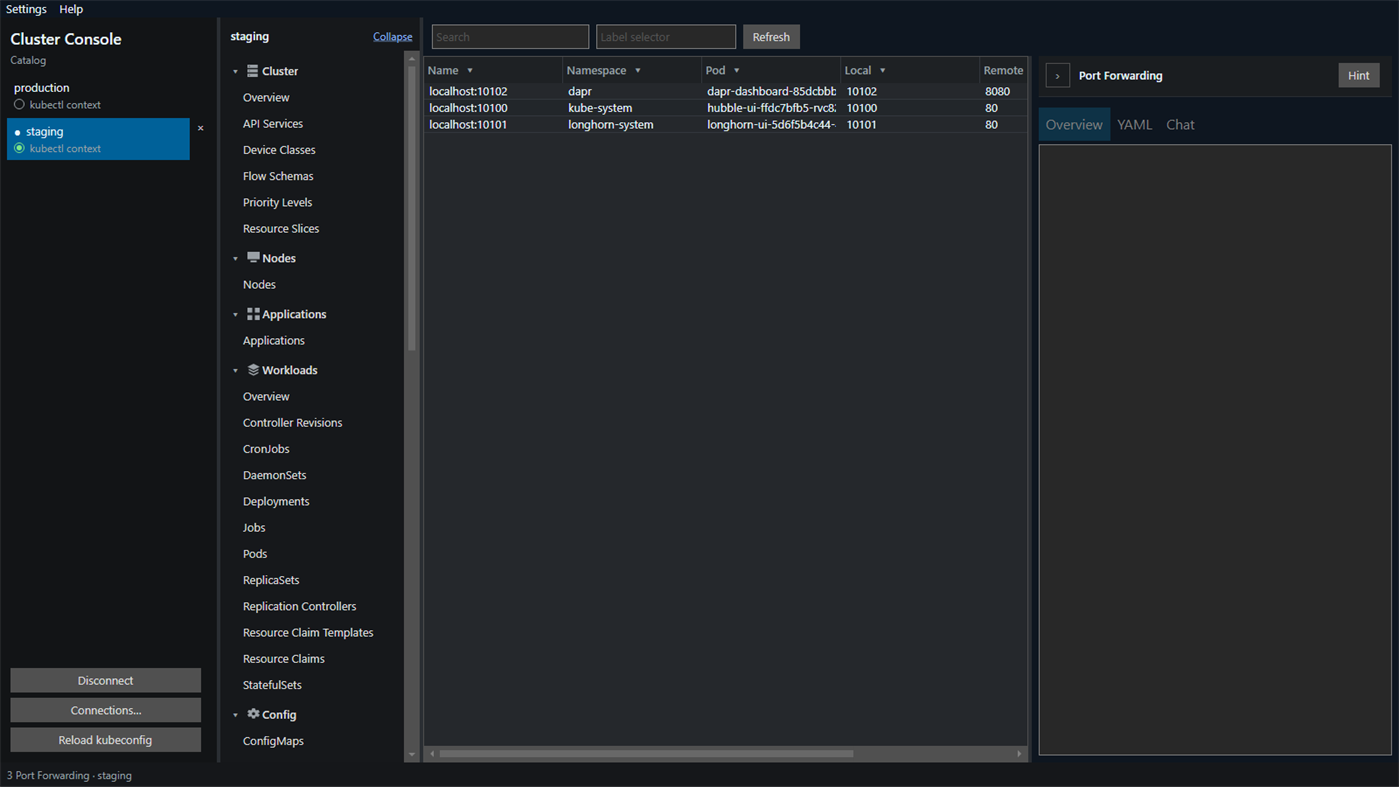Select the localhost:10102 dapr row
Image resolution: width=1399 pixels, height=787 pixels.
tap(726, 91)
